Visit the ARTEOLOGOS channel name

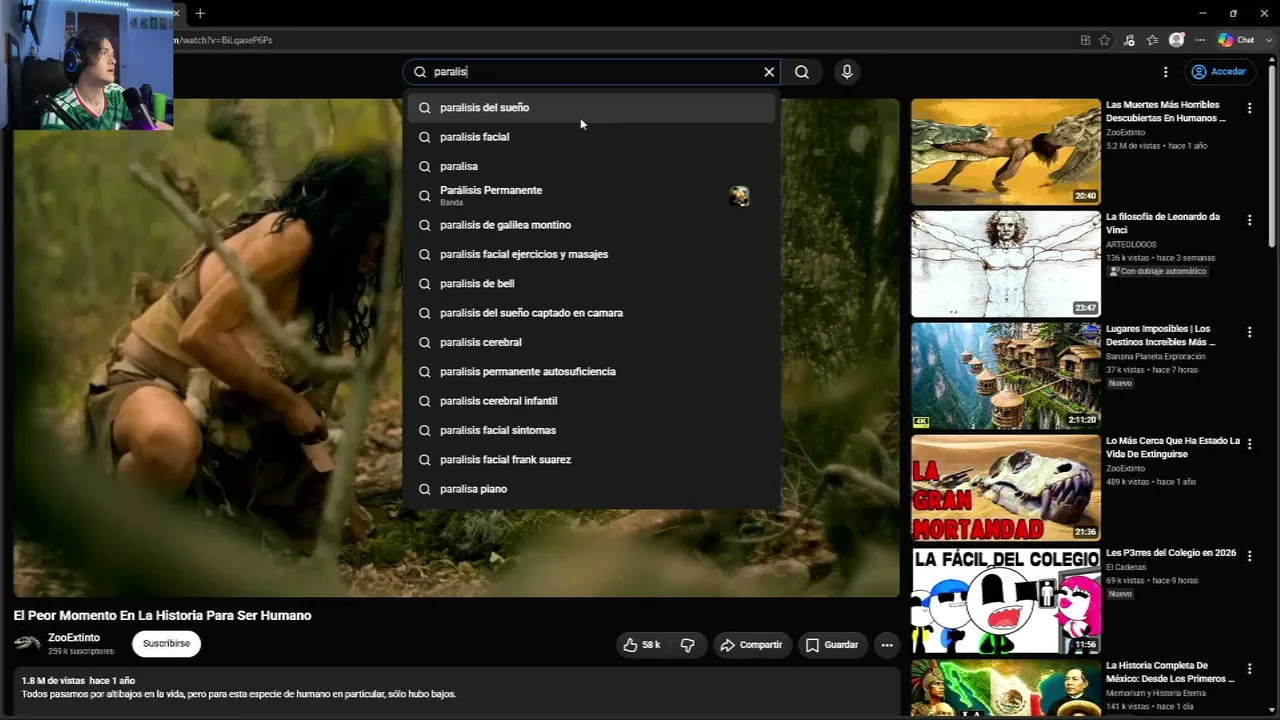1131,244
